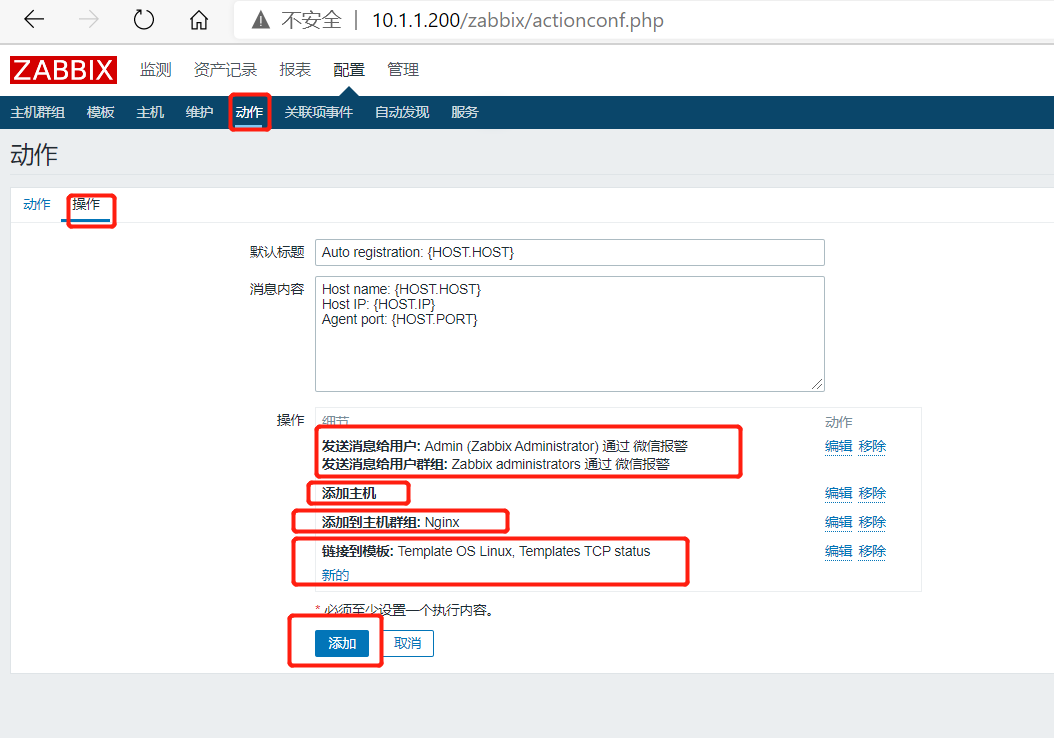This screenshot has width=1054, height=738.
Task: Remove the 添加主机 operation
Action: (x=872, y=493)
